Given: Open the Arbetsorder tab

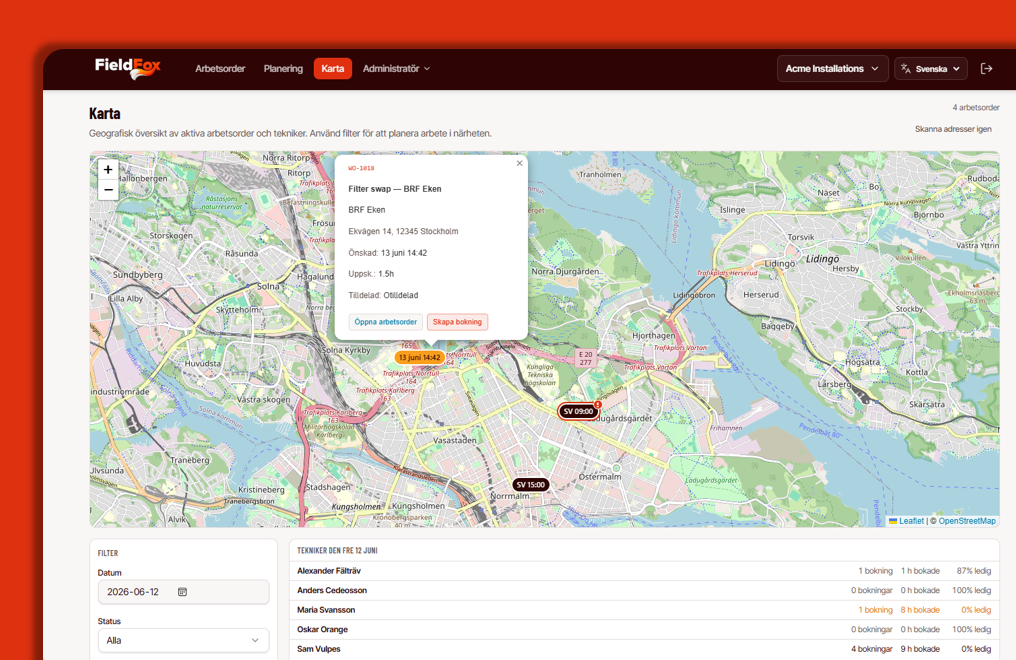Looking at the screenshot, I should (x=220, y=69).
